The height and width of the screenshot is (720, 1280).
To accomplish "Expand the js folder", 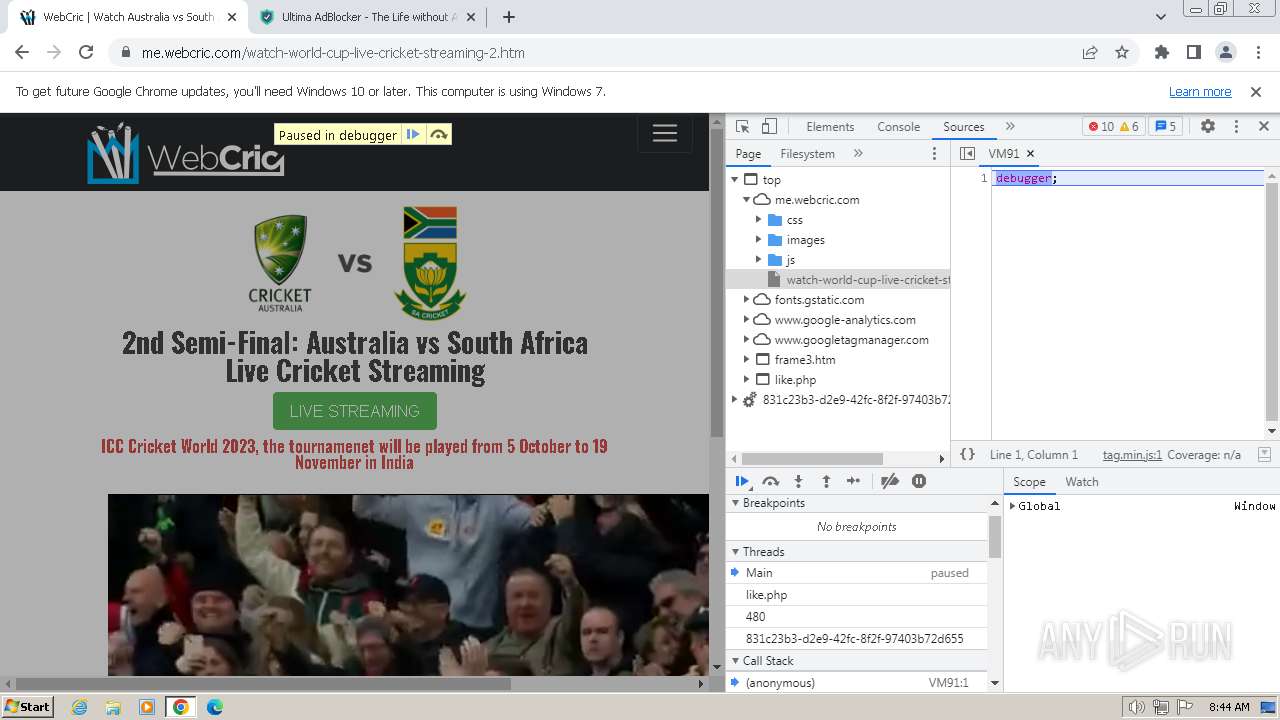I will [x=758, y=260].
